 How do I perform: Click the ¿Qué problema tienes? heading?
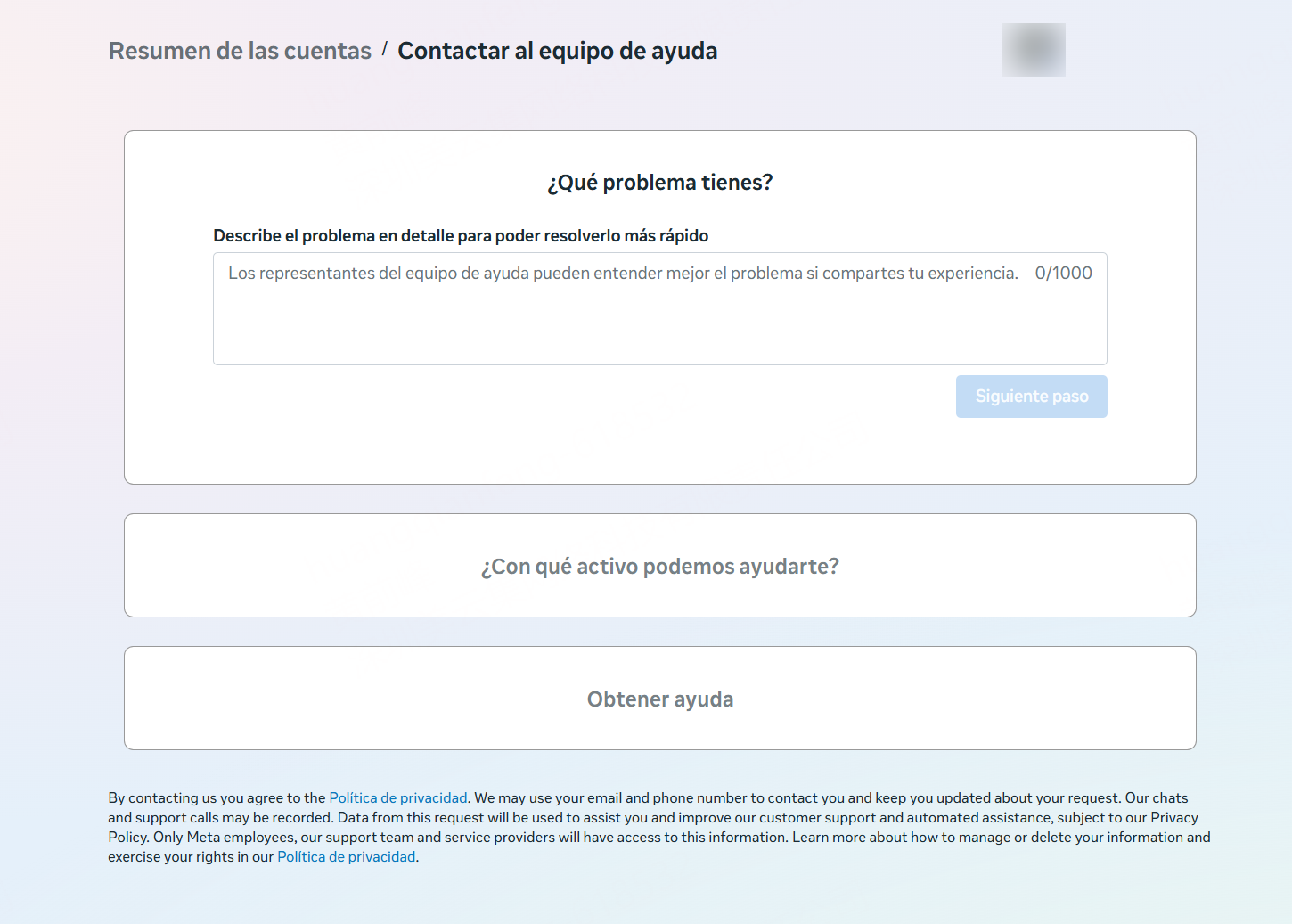(x=659, y=183)
